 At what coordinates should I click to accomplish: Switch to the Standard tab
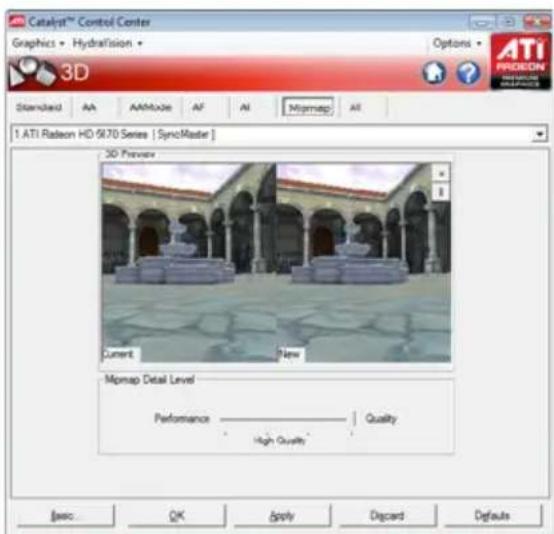[x=39, y=107]
